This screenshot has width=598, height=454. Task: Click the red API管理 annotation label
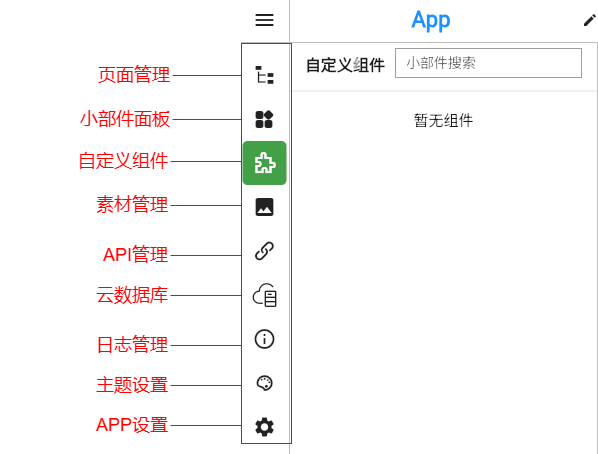135,255
